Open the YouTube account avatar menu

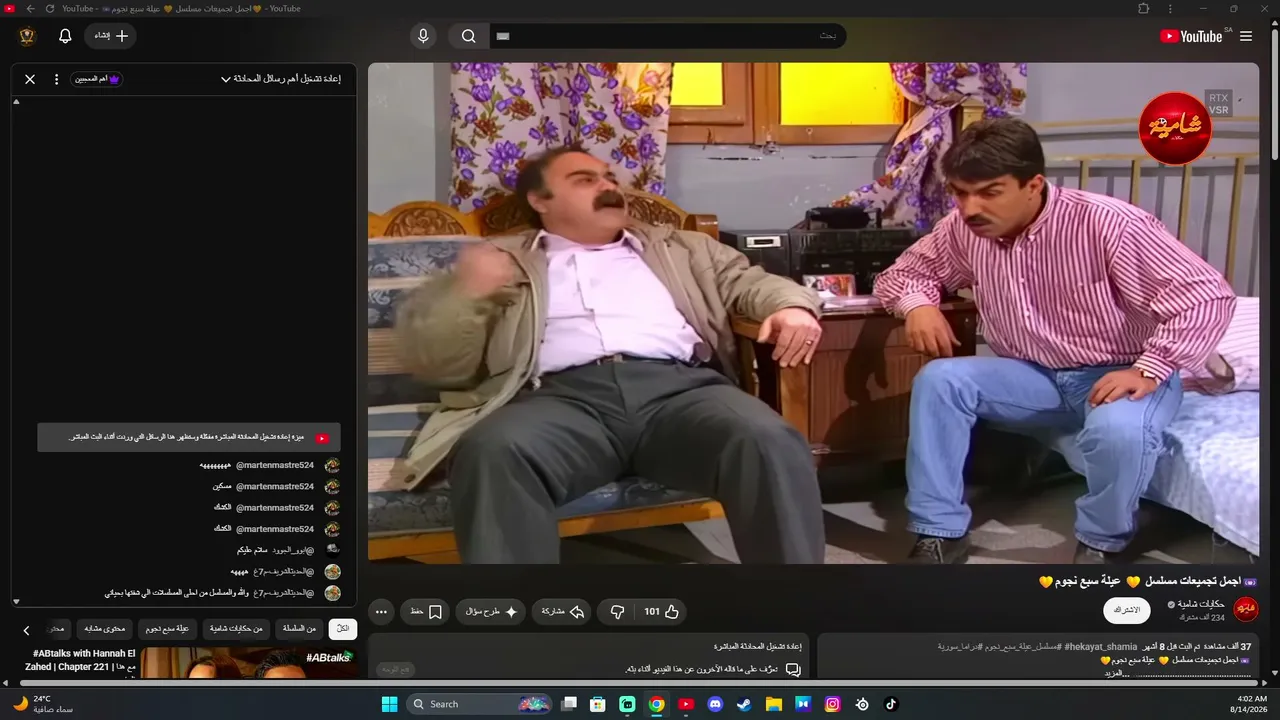pos(27,36)
